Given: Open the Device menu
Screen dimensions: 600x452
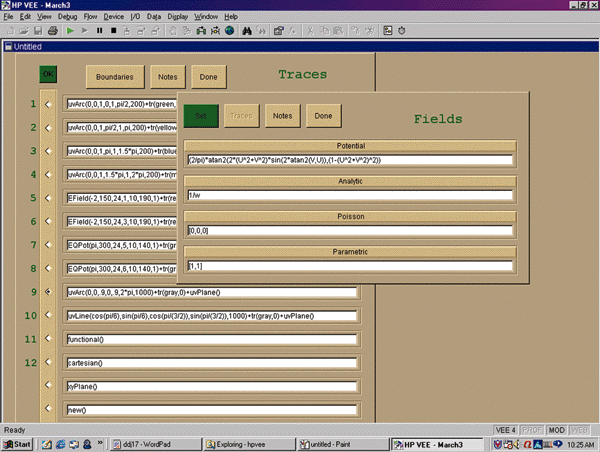Looking at the screenshot, I should (x=114, y=17).
